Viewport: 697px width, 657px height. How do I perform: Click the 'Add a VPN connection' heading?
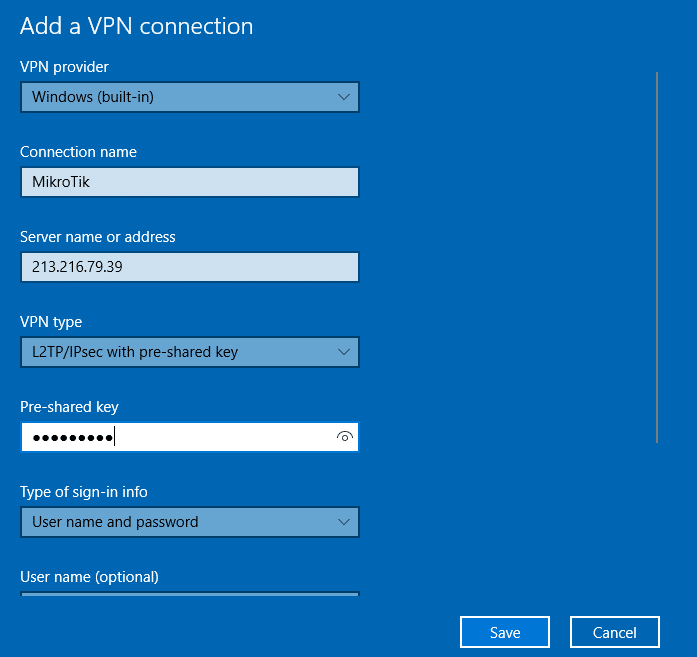tap(137, 26)
